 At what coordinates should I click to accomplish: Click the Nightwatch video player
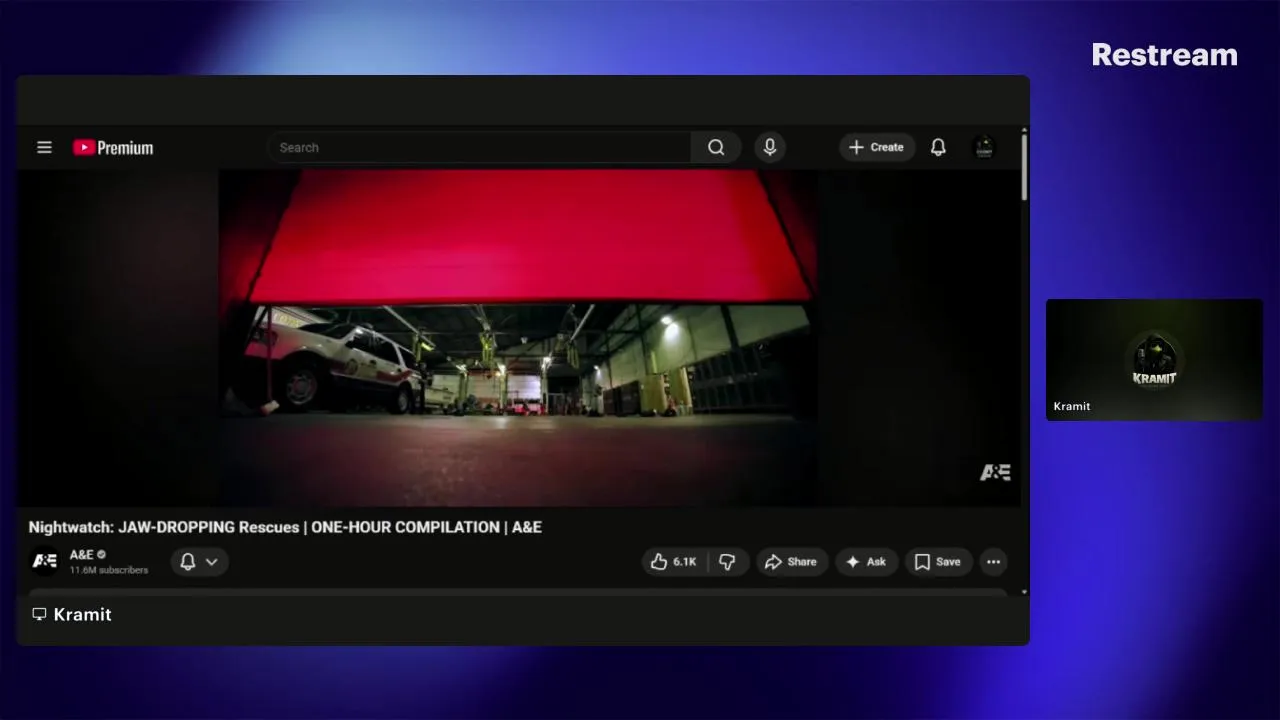pos(519,337)
